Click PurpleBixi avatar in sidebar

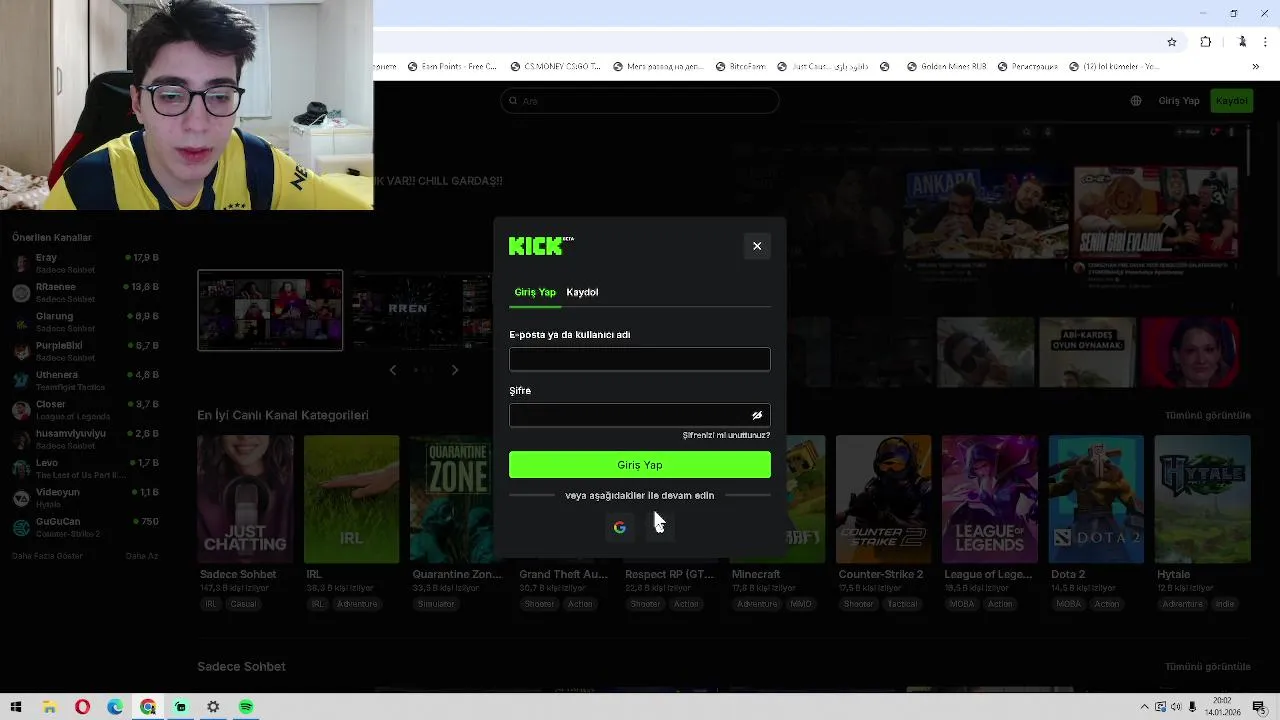pyautogui.click(x=21, y=351)
